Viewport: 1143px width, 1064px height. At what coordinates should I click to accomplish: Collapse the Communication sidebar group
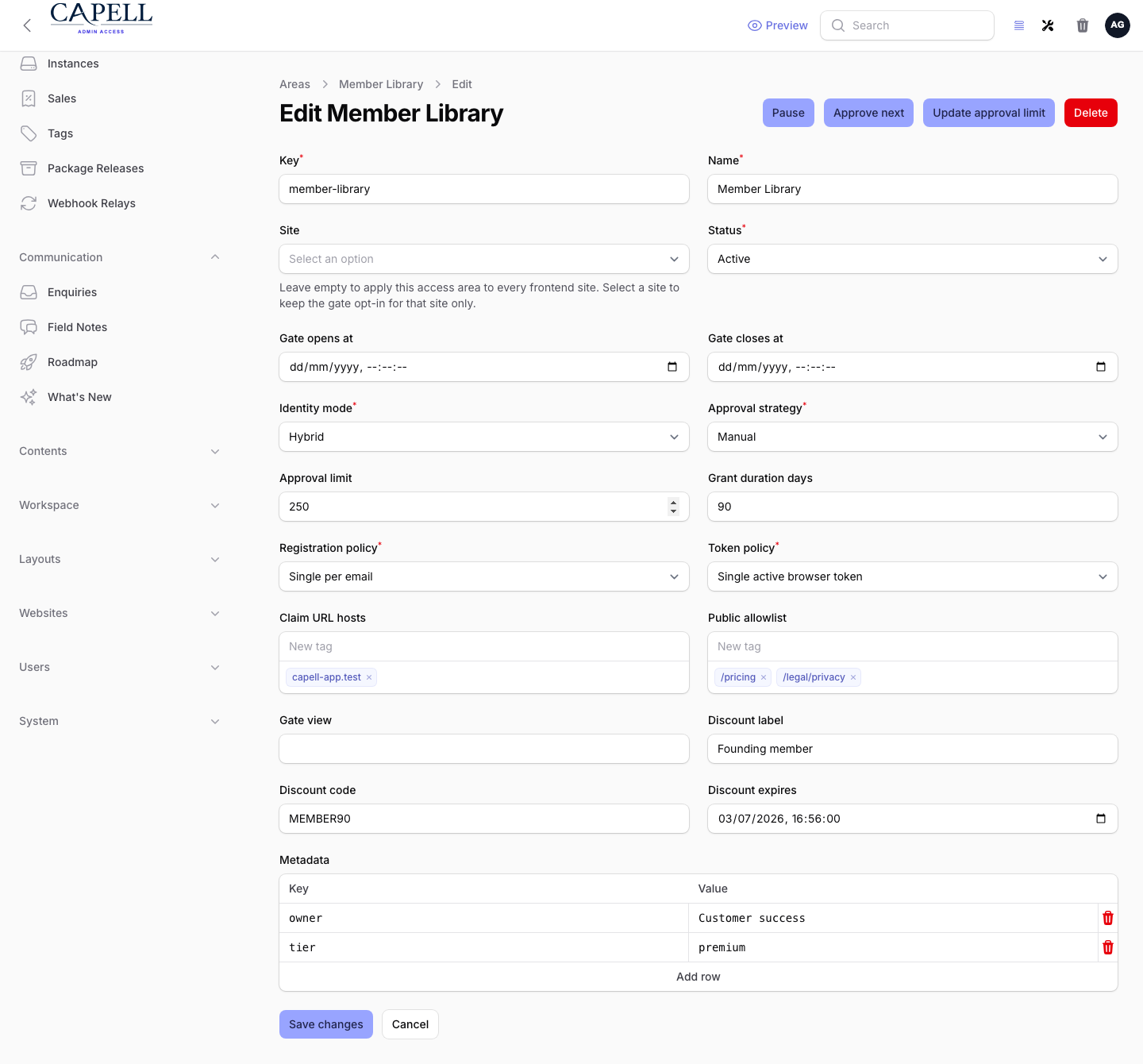215,257
